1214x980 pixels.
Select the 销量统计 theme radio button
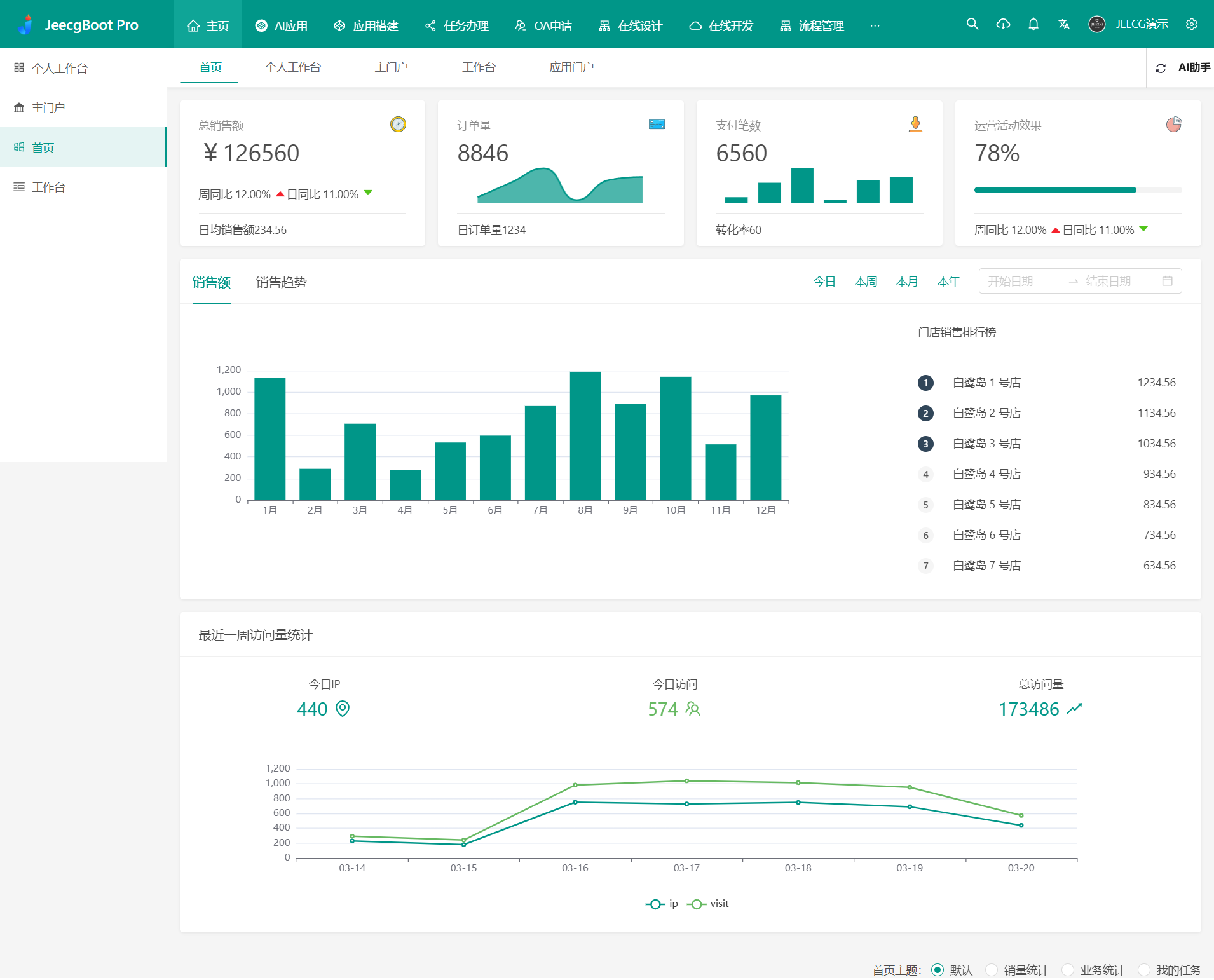(992, 970)
